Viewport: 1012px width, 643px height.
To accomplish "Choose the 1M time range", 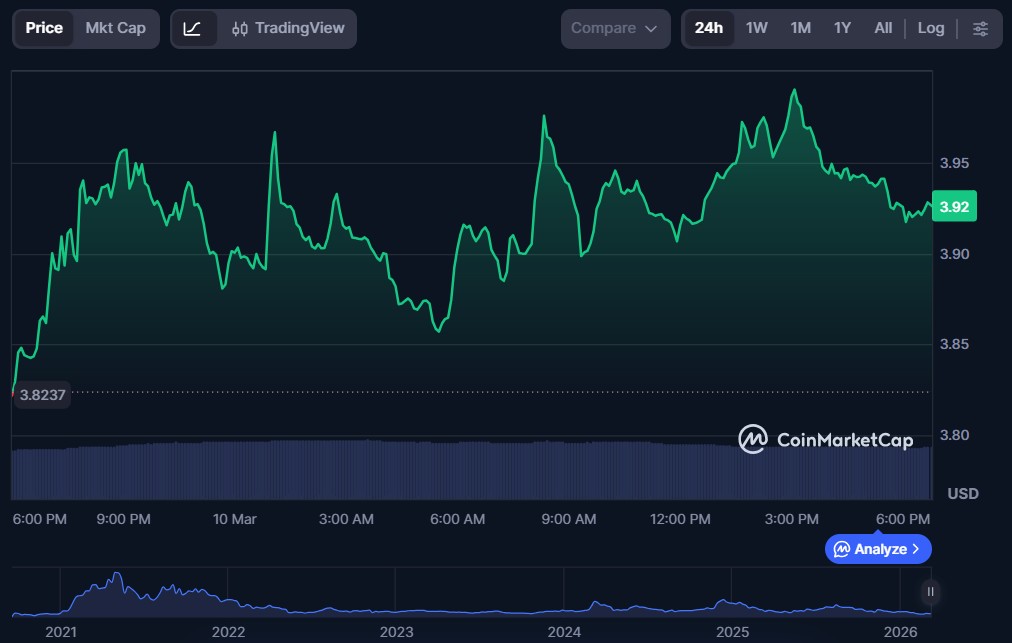I will (800, 28).
